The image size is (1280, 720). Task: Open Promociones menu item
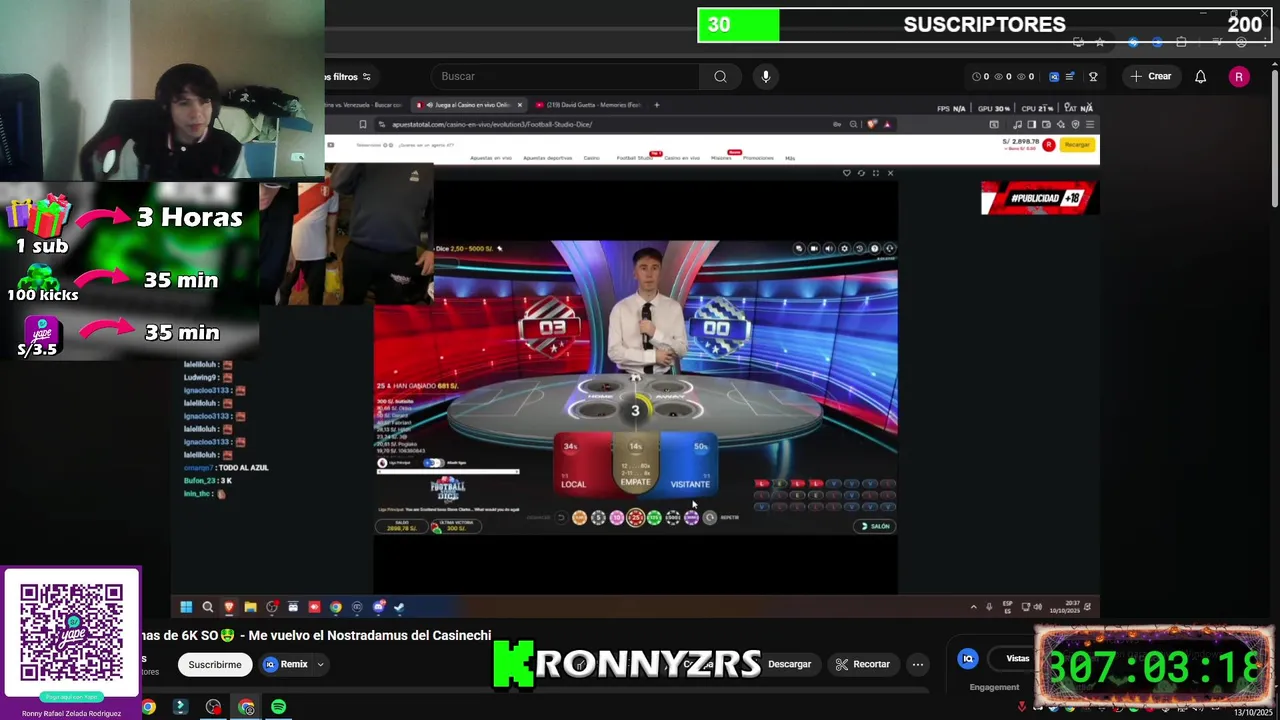click(758, 158)
